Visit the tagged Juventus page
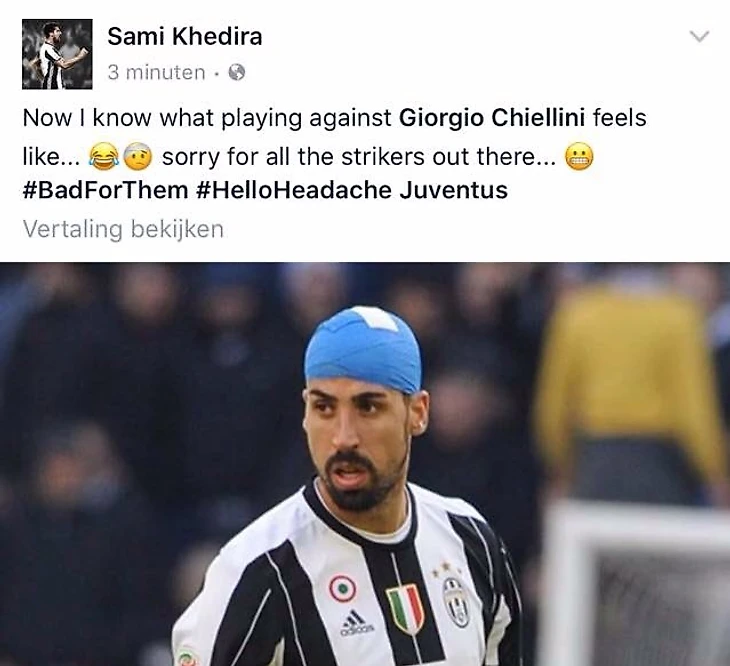Viewport: 730px width, 666px height. (x=453, y=190)
